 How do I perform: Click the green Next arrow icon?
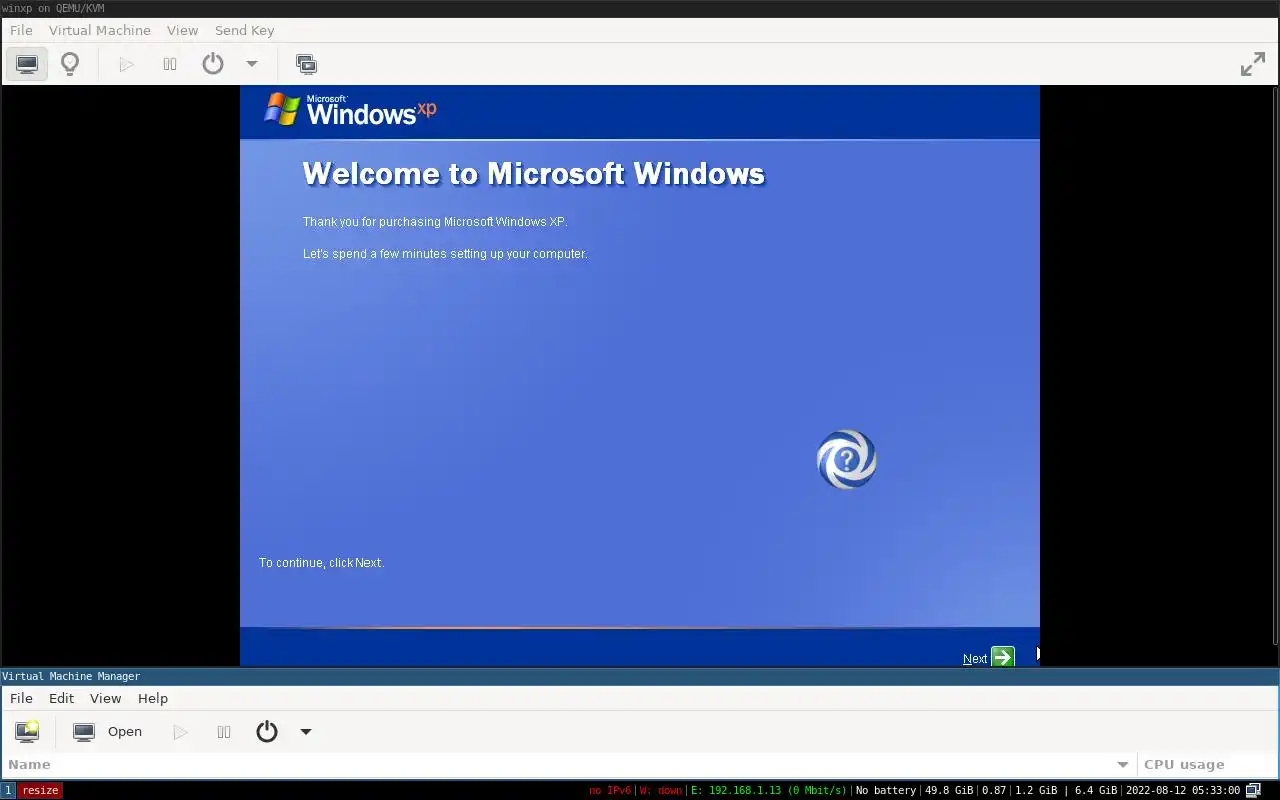tap(1003, 657)
